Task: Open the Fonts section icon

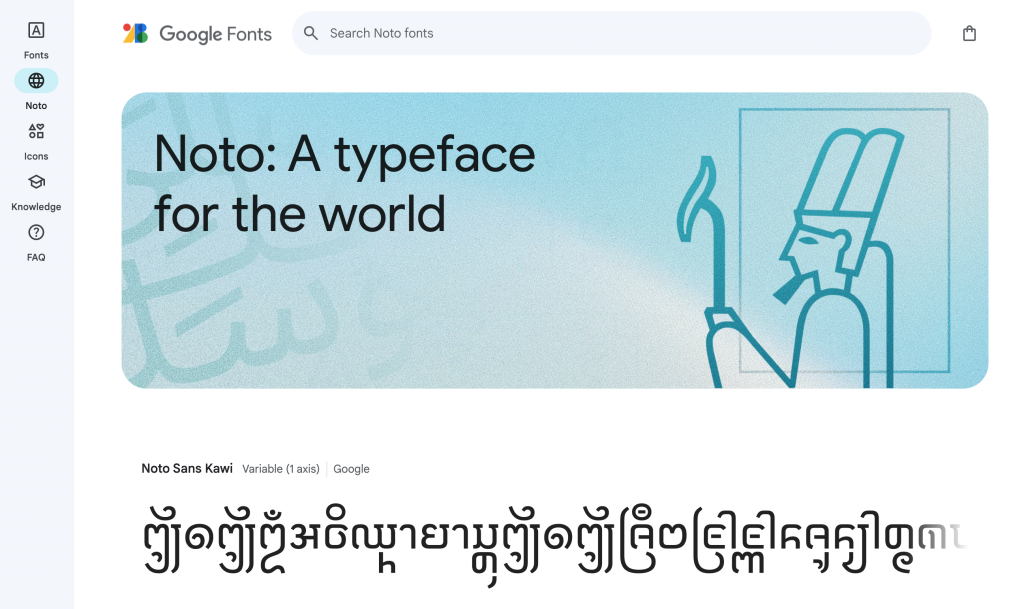Action: coord(36,30)
